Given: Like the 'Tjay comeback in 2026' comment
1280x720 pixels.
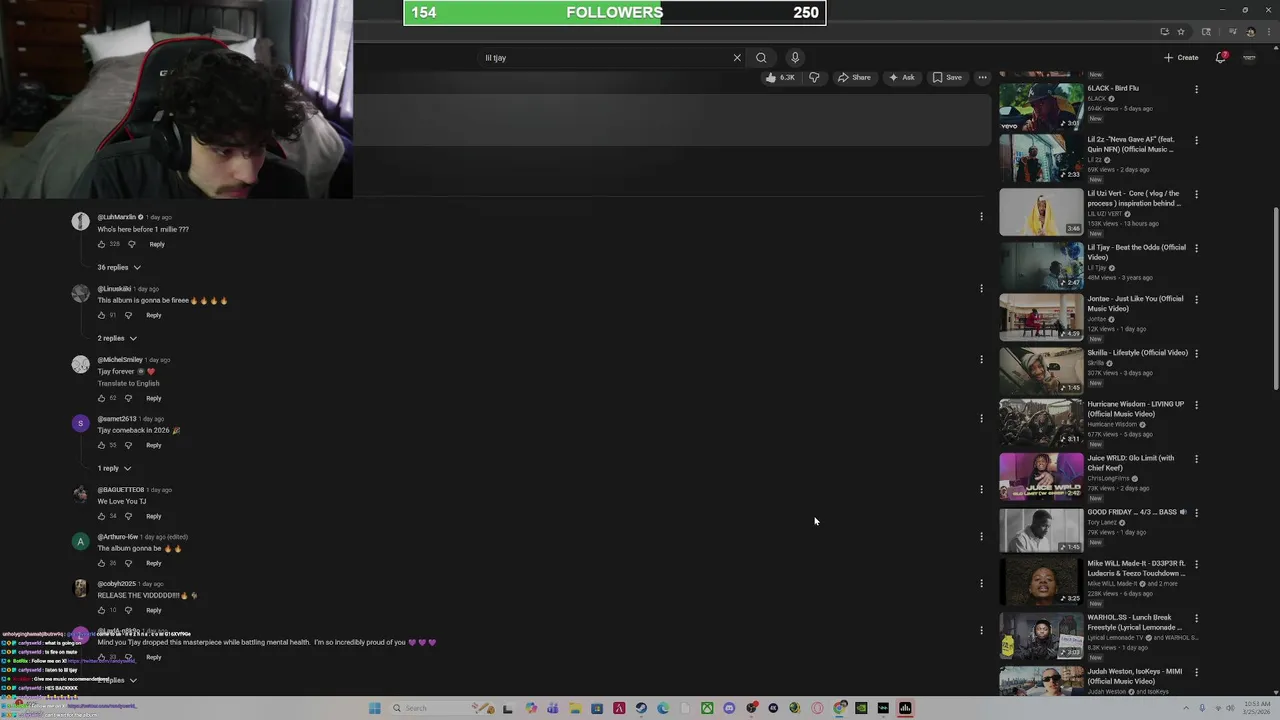Looking at the screenshot, I should (101, 445).
